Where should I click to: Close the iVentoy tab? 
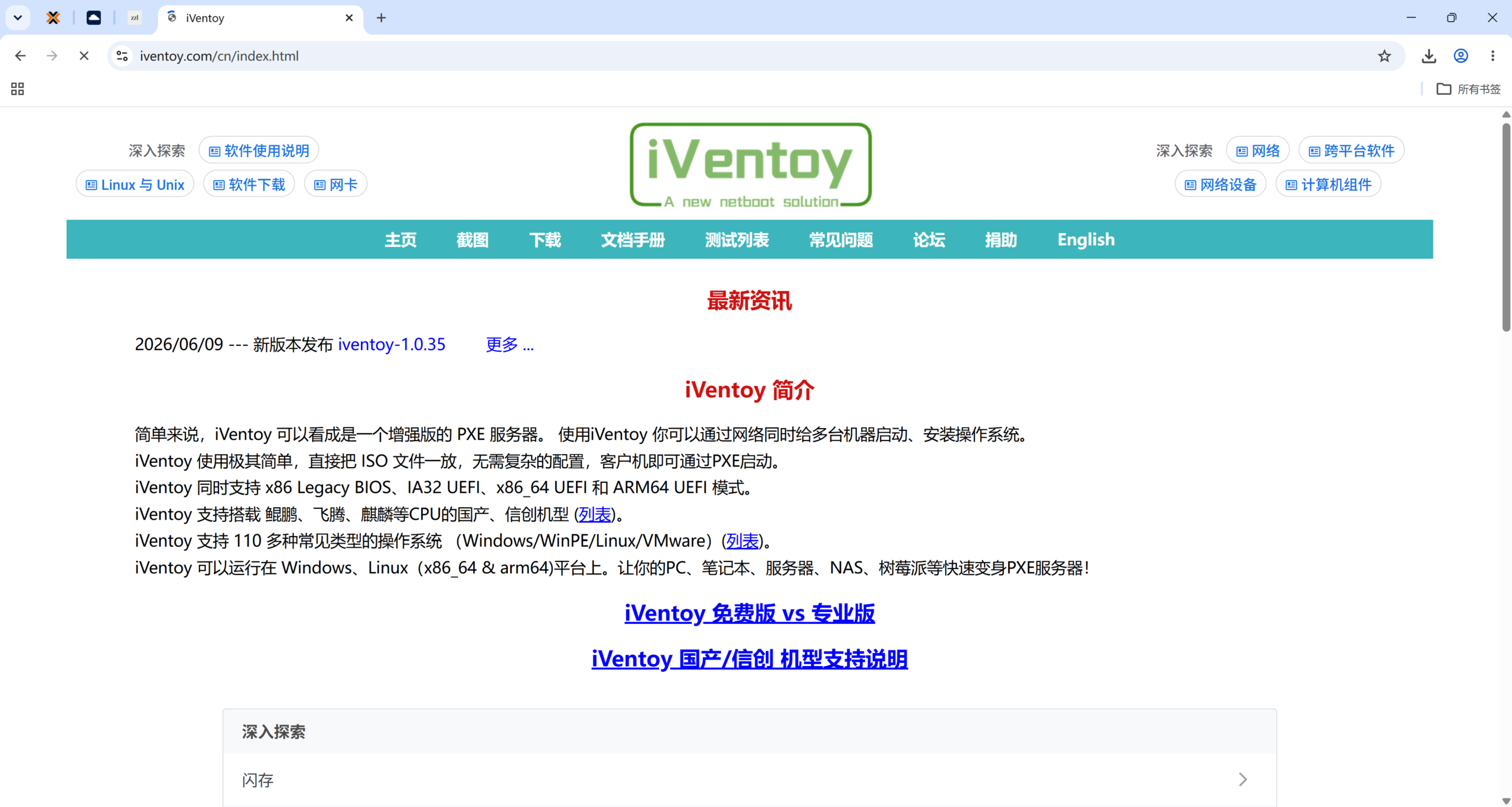click(x=349, y=18)
